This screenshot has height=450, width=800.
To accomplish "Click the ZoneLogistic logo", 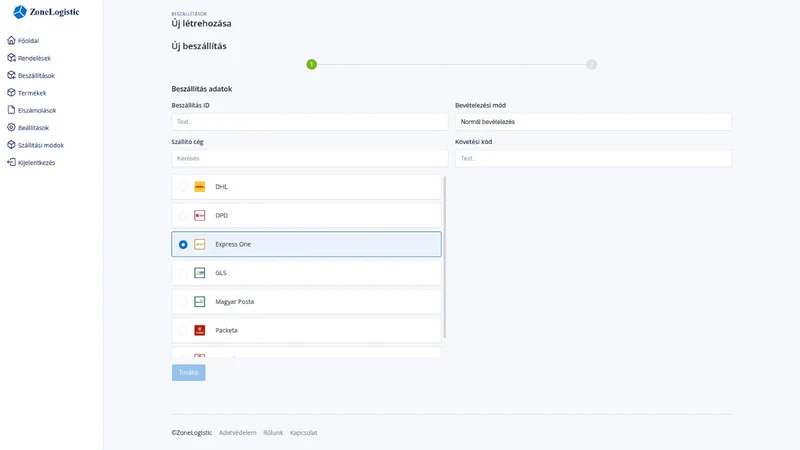I will (x=46, y=12).
